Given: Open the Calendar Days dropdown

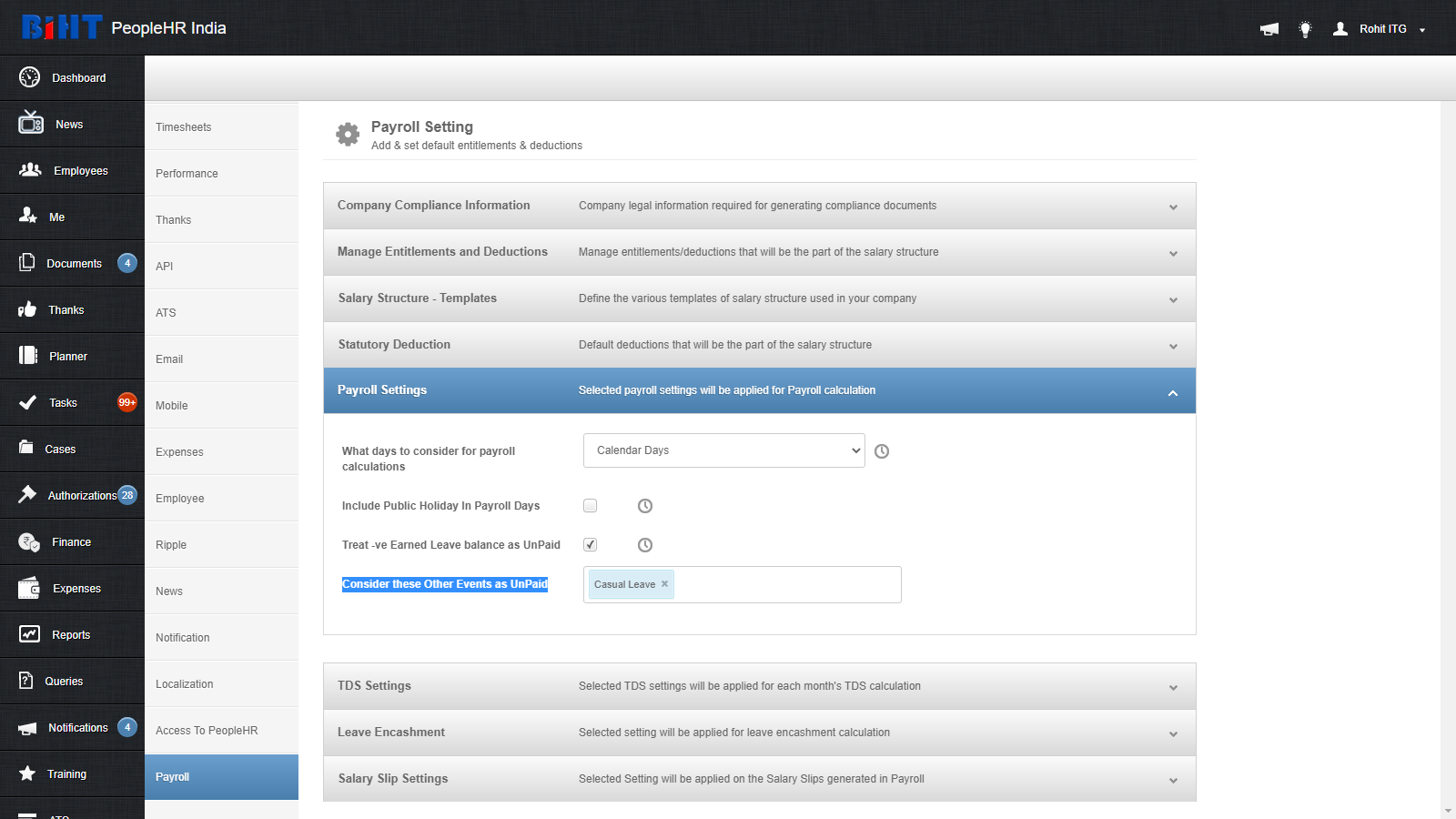Looking at the screenshot, I should pos(723,450).
